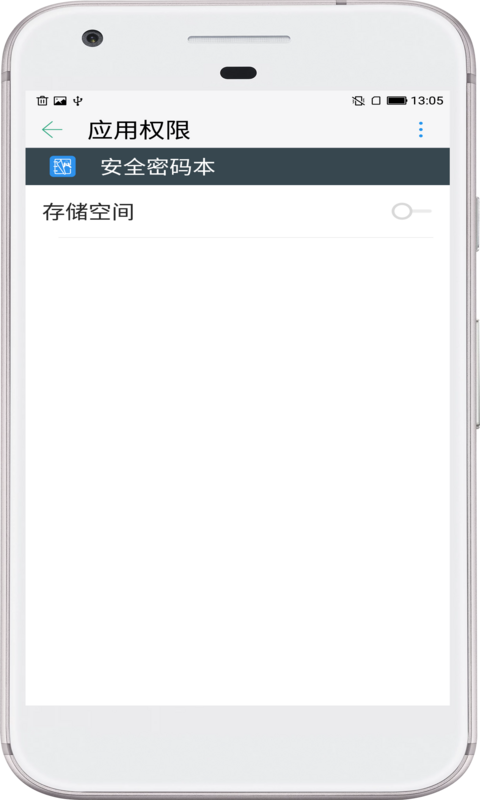
Task: Click the 应用权限 page title
Action: click(139, 130)
